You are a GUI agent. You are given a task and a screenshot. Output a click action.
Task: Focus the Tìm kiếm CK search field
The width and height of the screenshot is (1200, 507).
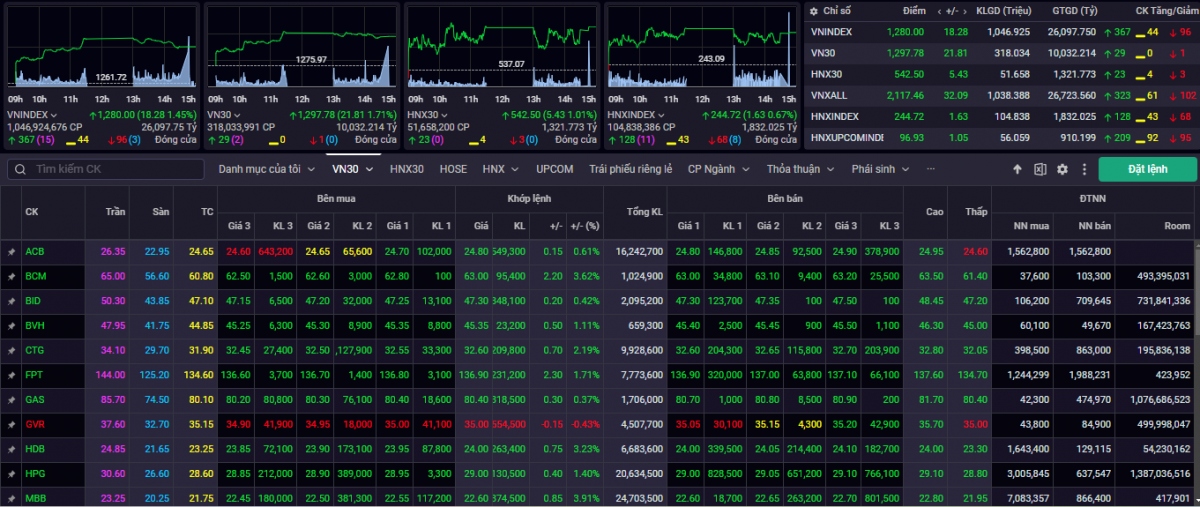105,170
